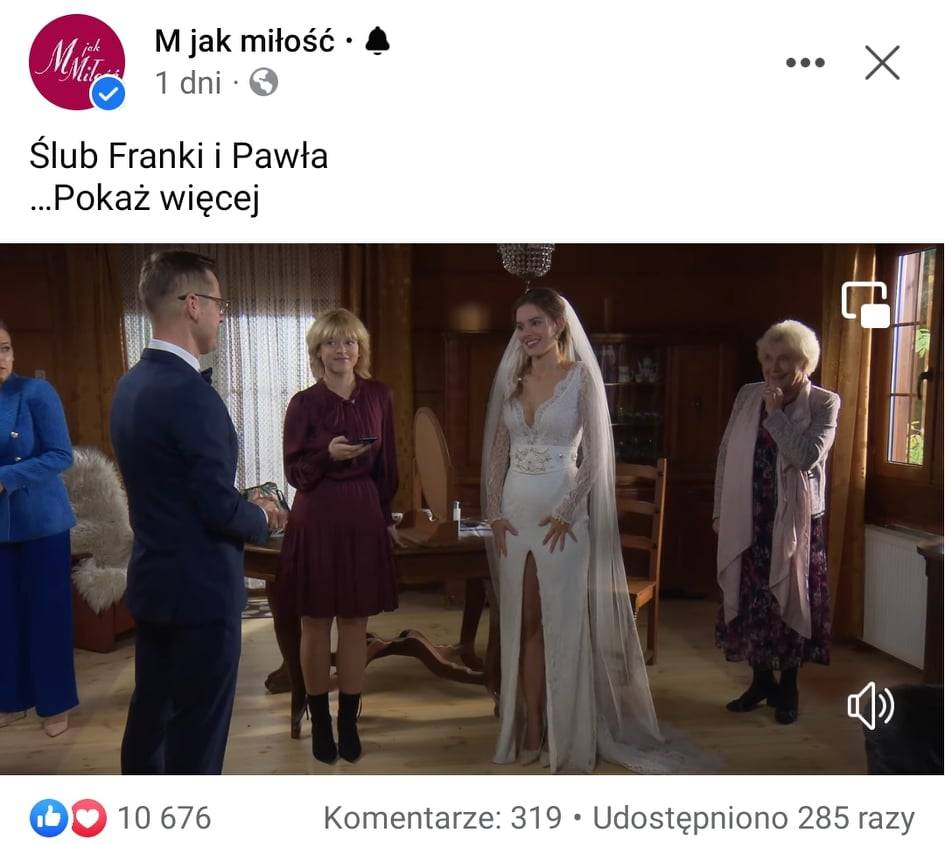Switch video to picture-in-picture mode
This screenshot has width=945, height=846.
click(x=866, y=304)
